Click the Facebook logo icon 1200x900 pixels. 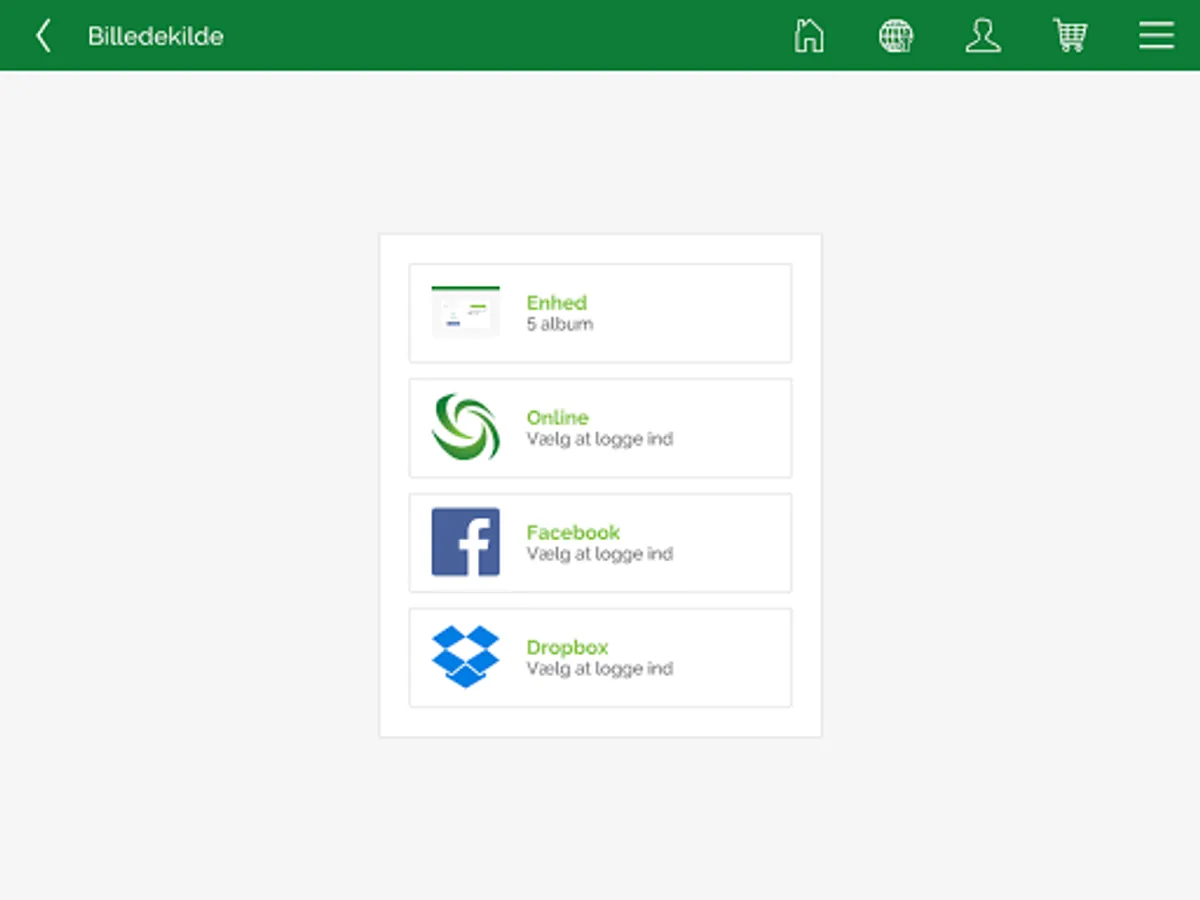pos(466,542)
